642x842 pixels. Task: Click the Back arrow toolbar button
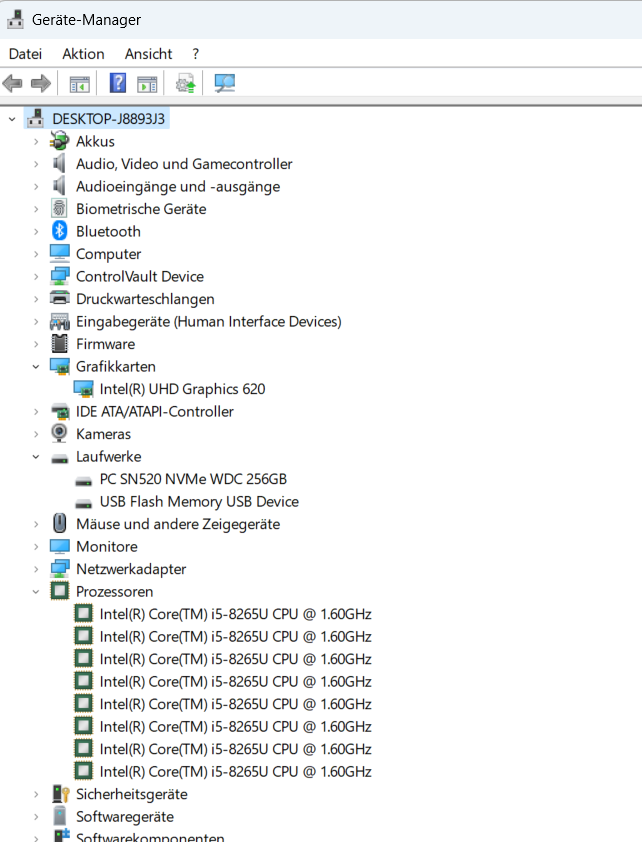click(12, 83)
